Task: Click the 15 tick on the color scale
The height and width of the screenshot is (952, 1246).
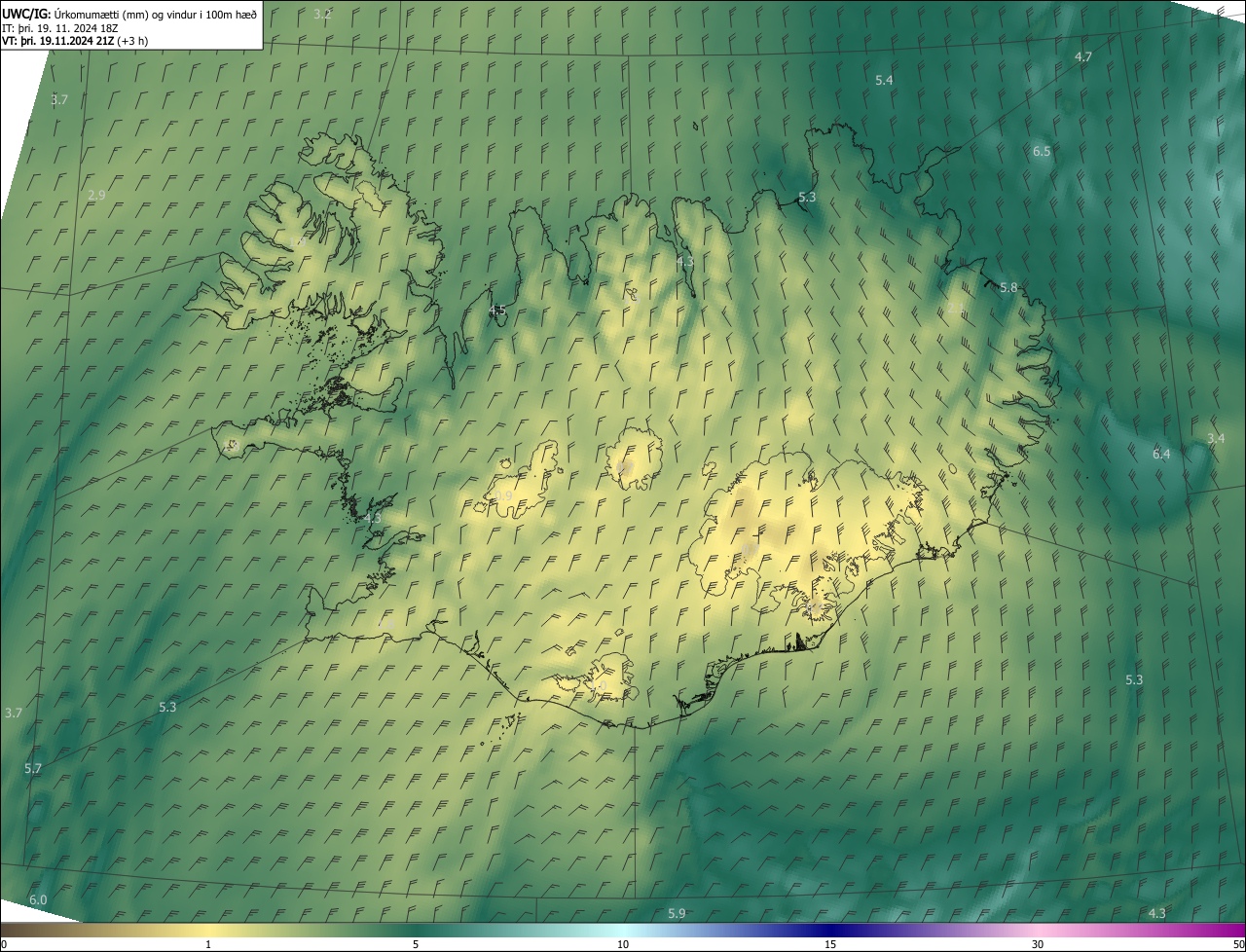Action: coord(830,945)
